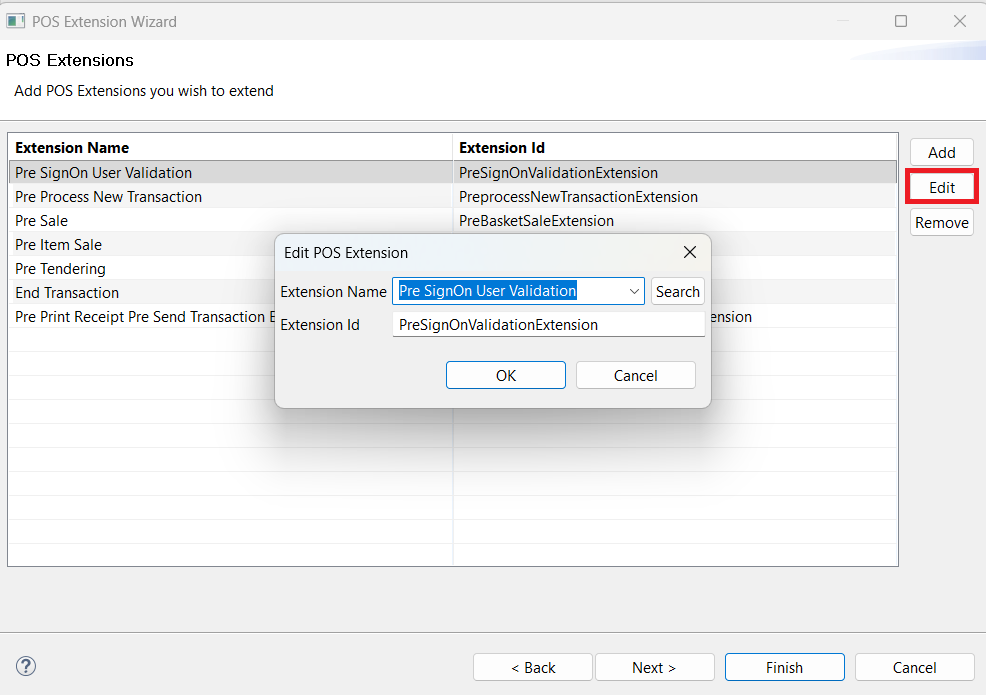Click the Remove button
Image resolution: width=986 pixels, height=695 pixels.
(x=940, y=222)
